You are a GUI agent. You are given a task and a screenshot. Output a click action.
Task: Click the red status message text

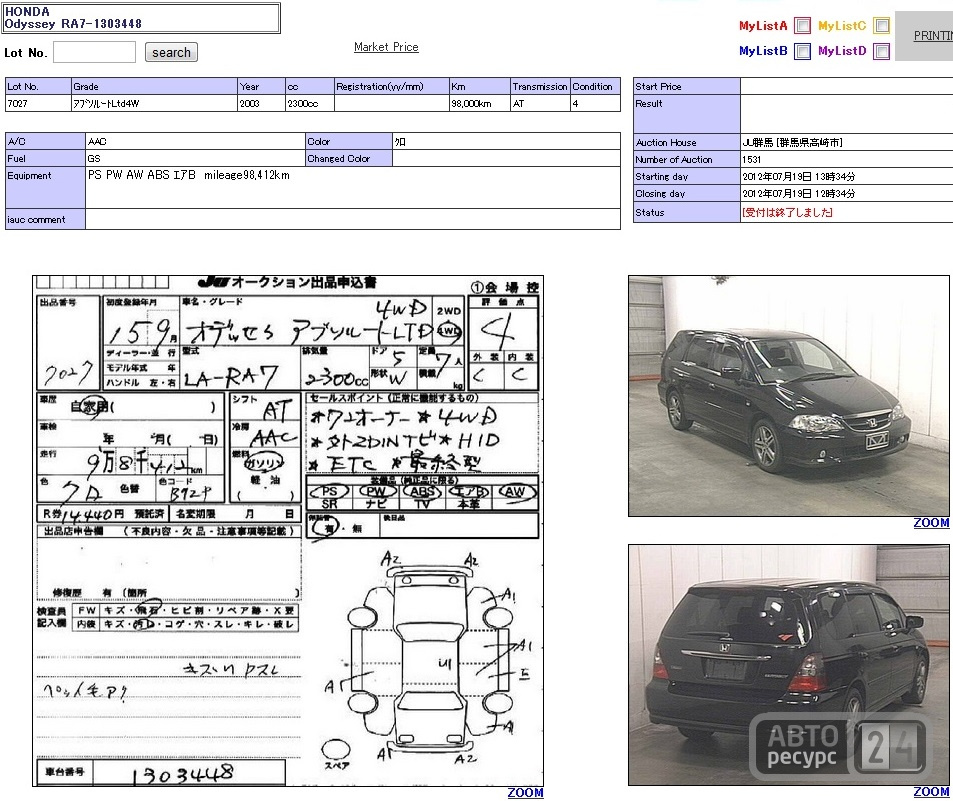coord(787,212)
